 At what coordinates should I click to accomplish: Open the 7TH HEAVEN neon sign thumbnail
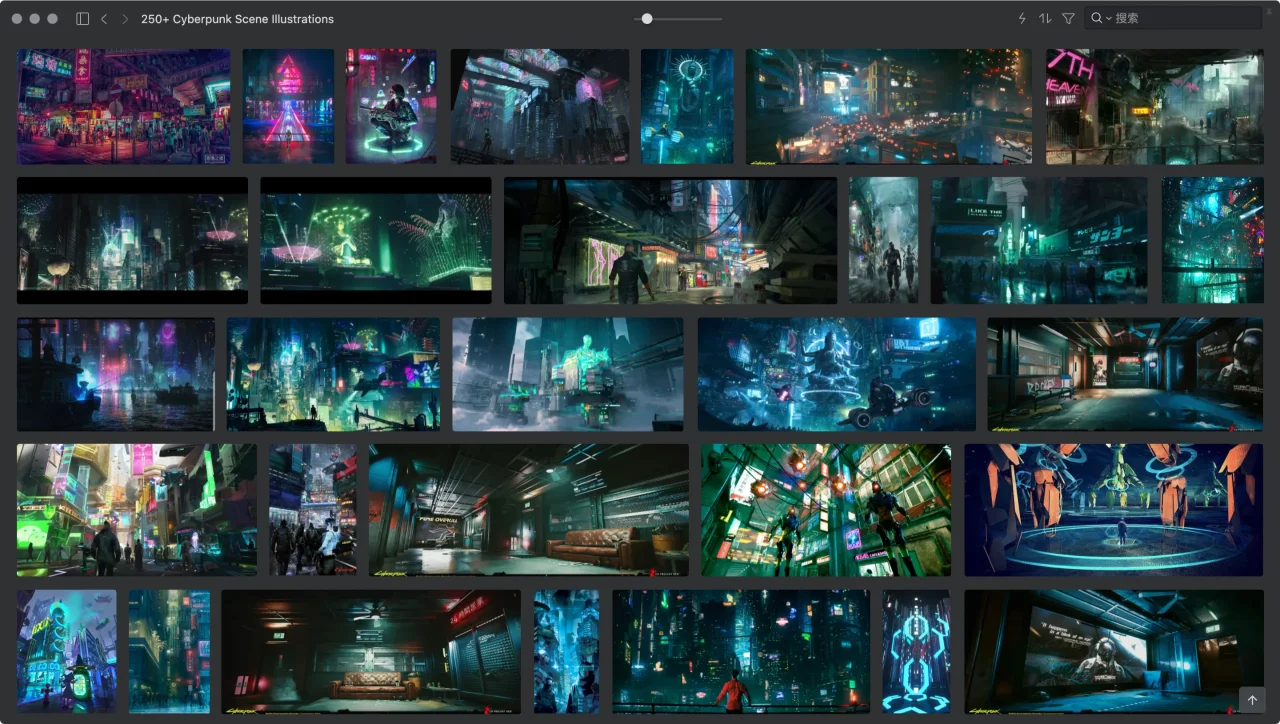click(1155, 107)
